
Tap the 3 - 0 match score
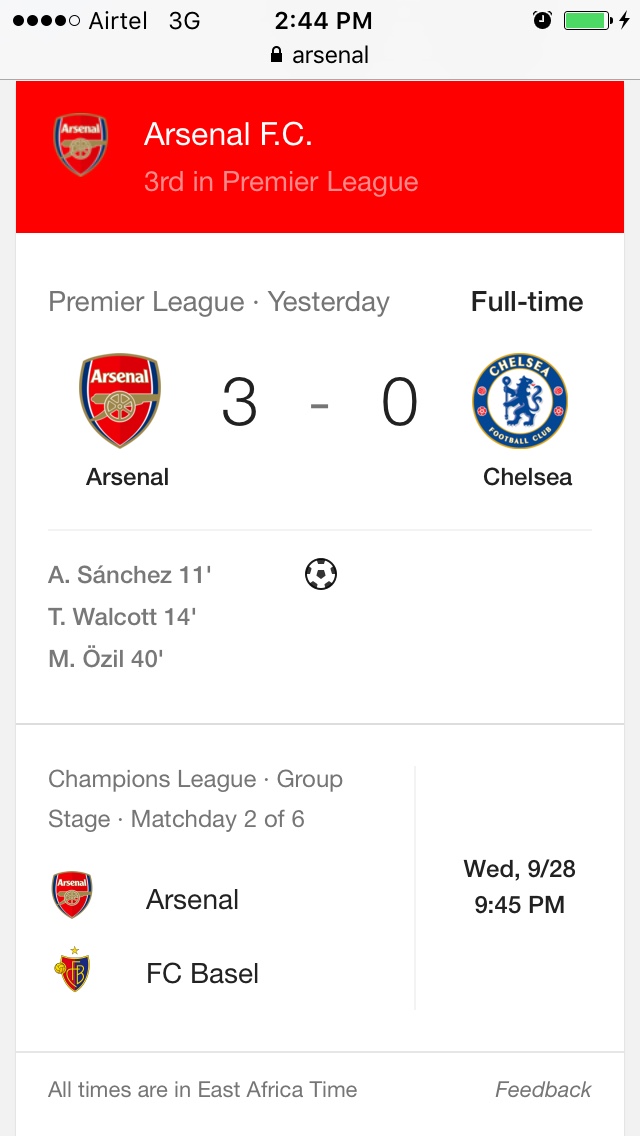319,404
